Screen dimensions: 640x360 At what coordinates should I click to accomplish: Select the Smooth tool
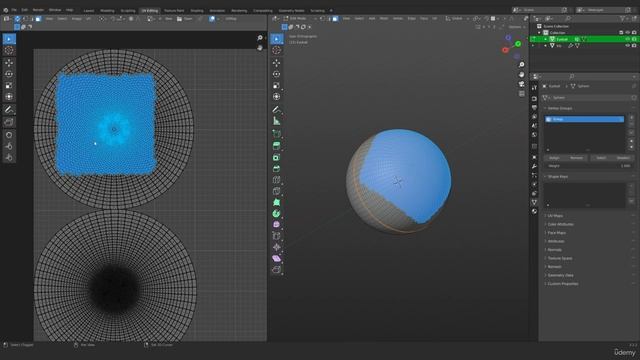[277, 224]
